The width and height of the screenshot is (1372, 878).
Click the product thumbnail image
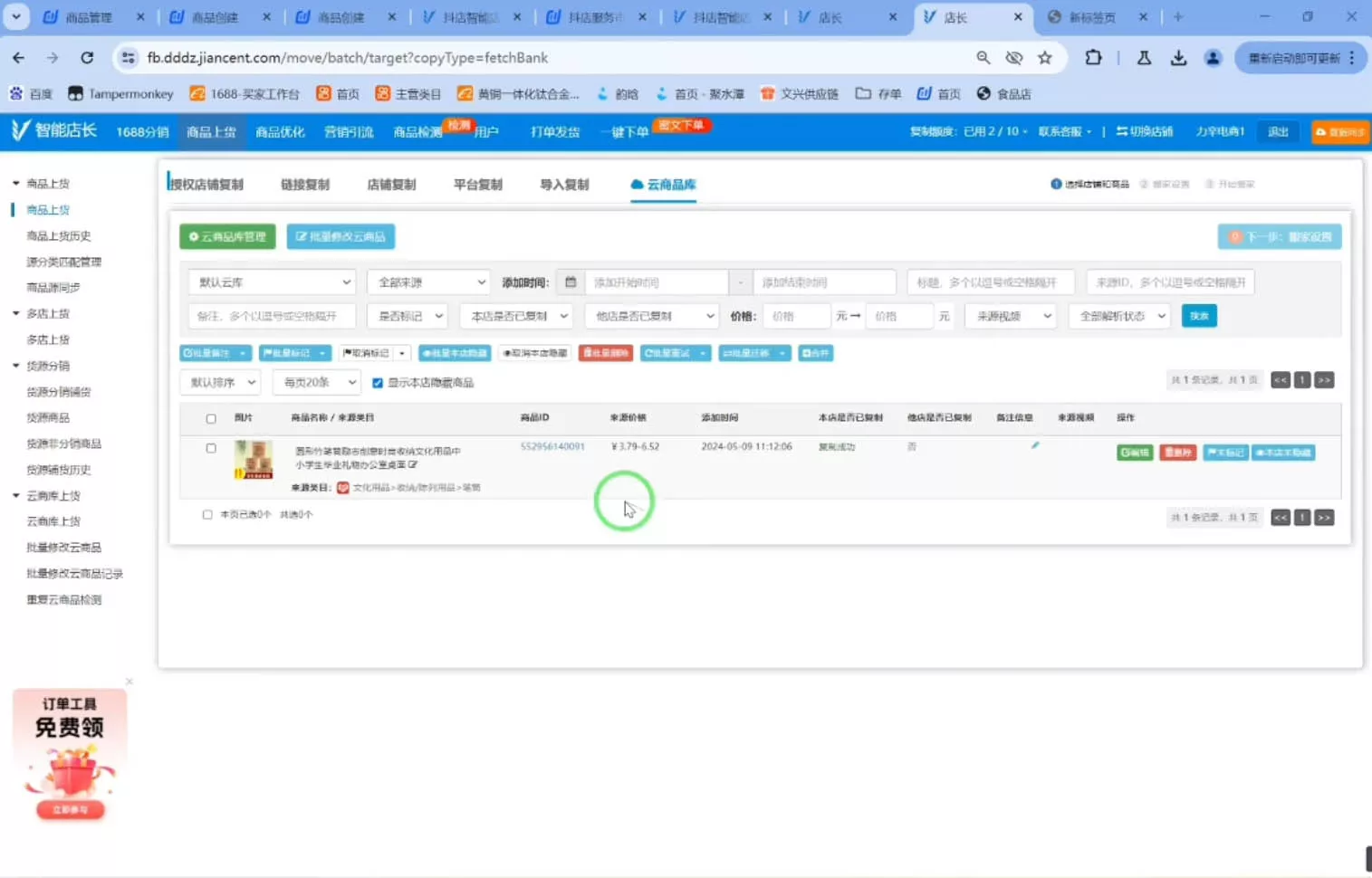253,460
